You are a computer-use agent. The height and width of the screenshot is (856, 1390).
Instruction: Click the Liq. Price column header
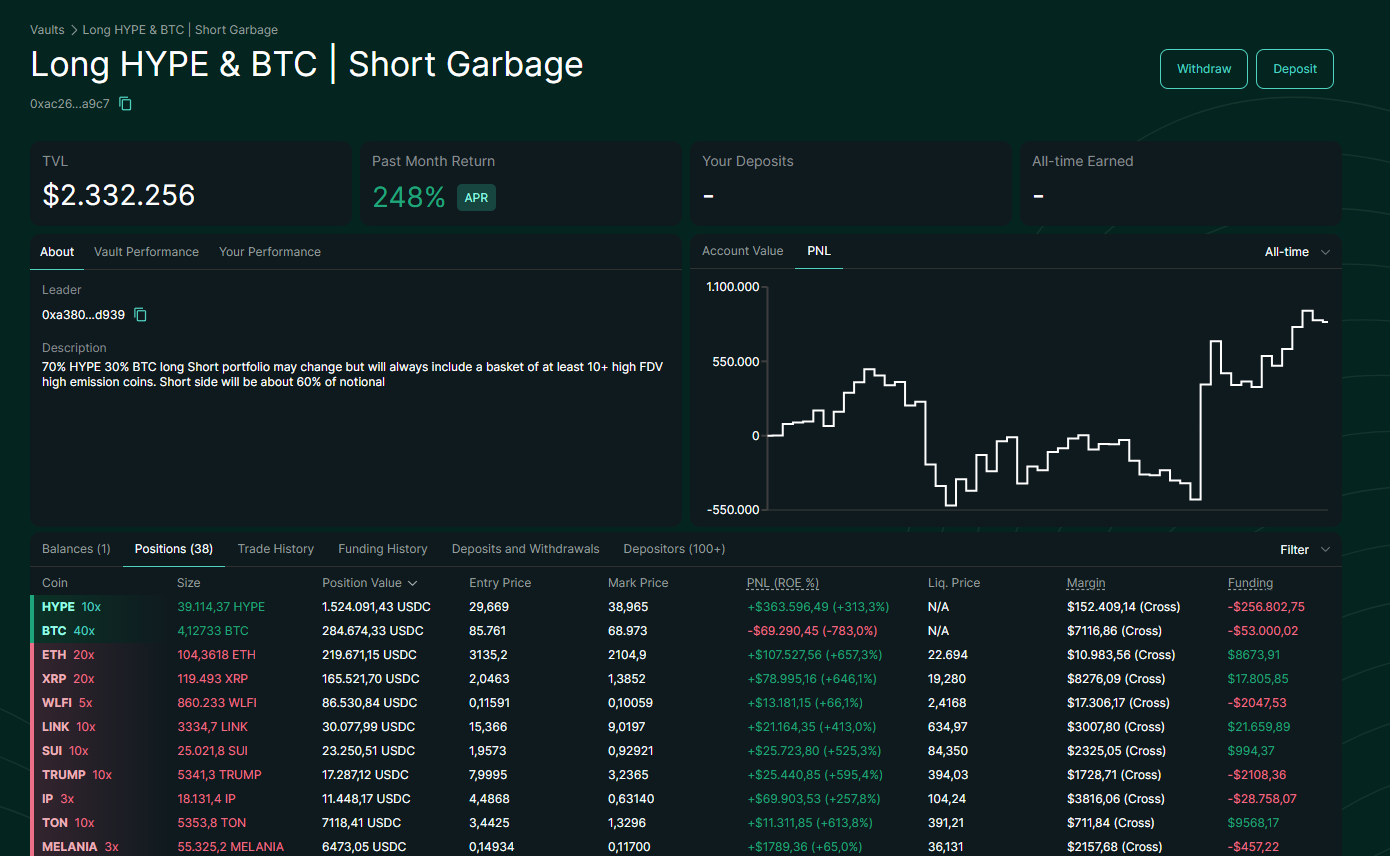point(954,583)
